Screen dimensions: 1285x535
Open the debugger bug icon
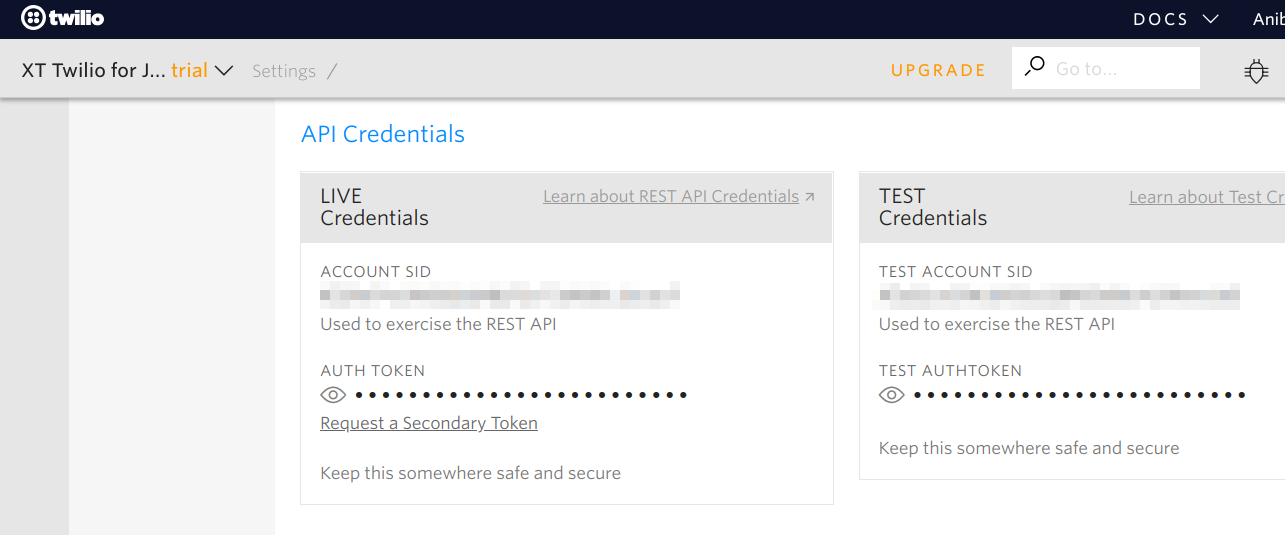coord(1256,71)
